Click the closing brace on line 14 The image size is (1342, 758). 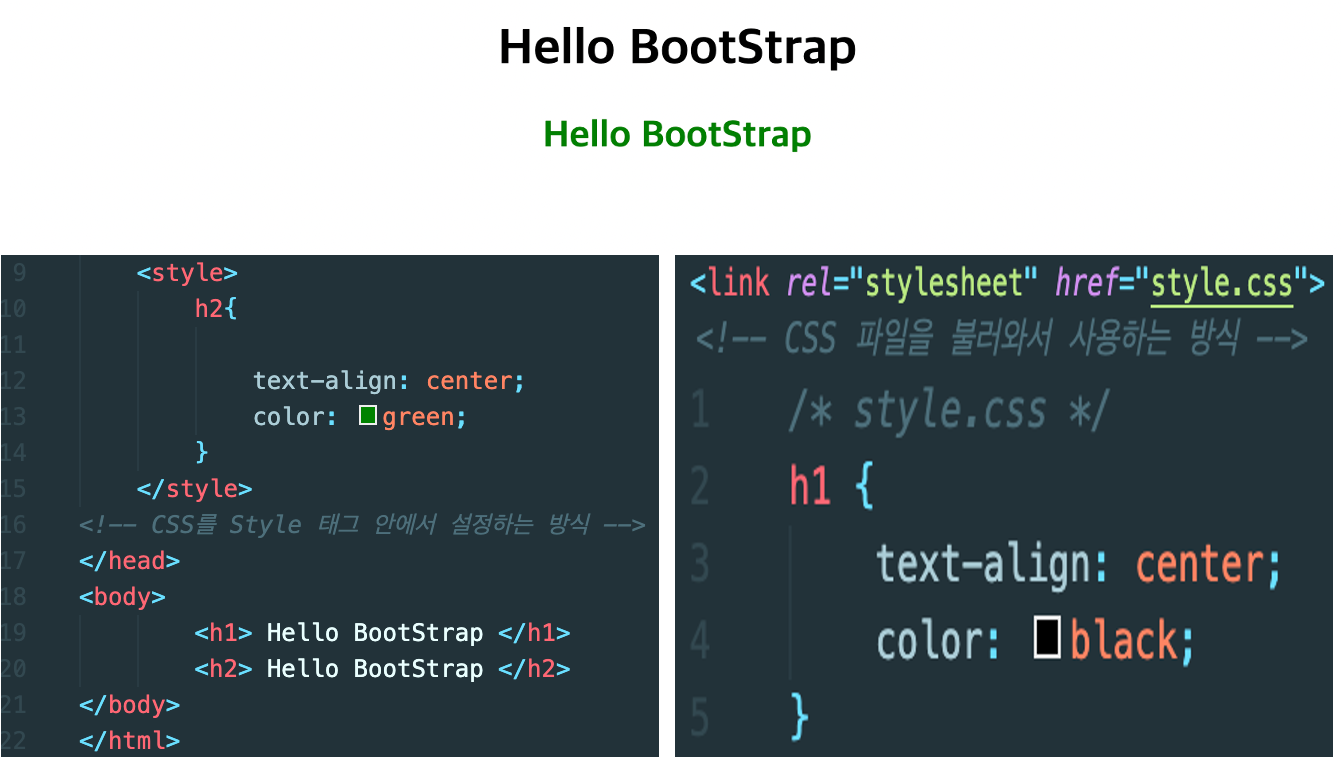[202, 452]
